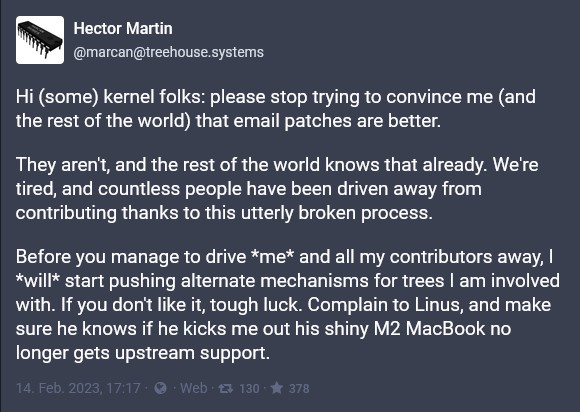Viewport: 580px width, 412px height.
Task: Open the post timestamp 14. Feb. 2023, 17:17
Action: click(x=78, y=388)
